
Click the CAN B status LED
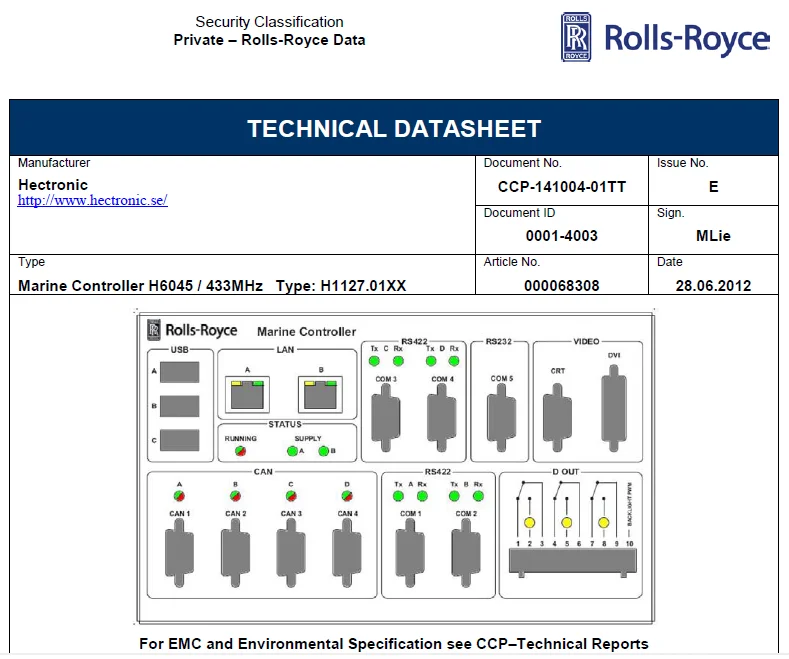coord(235,496)
